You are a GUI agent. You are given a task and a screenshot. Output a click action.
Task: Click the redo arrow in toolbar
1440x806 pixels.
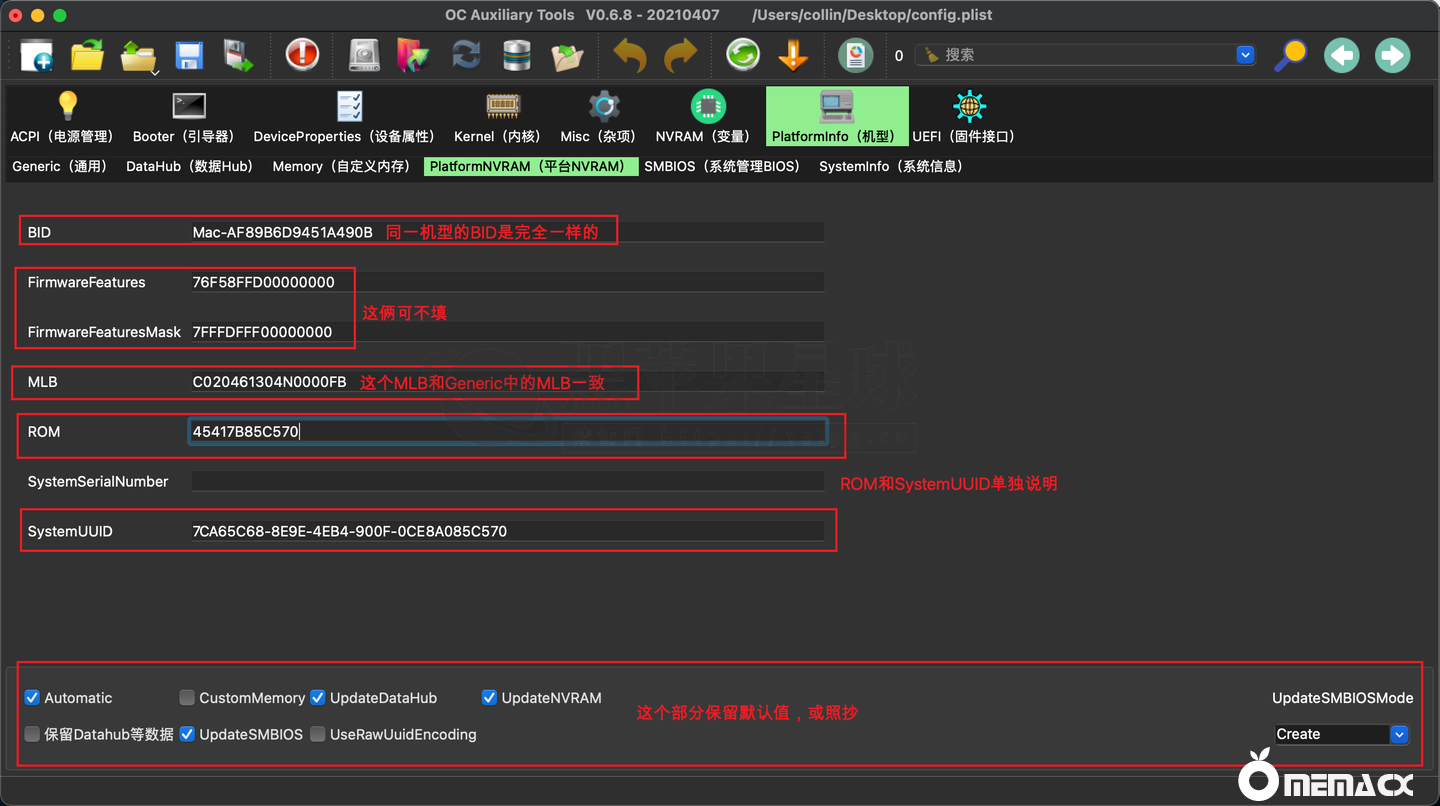point(681,55)
